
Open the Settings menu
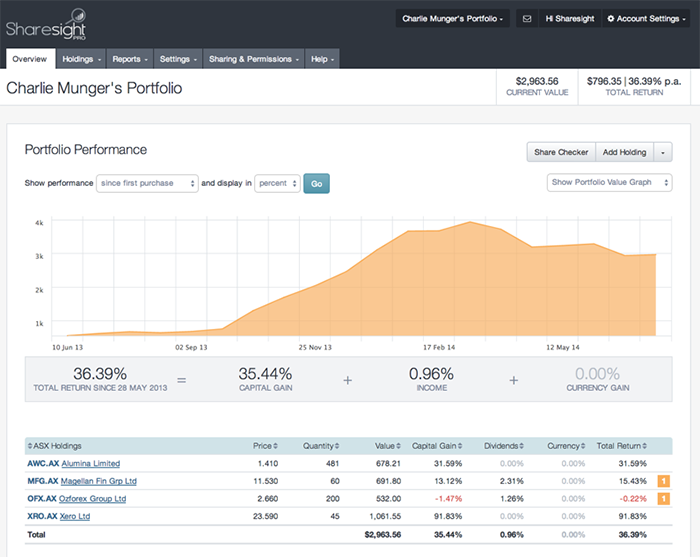178,59
